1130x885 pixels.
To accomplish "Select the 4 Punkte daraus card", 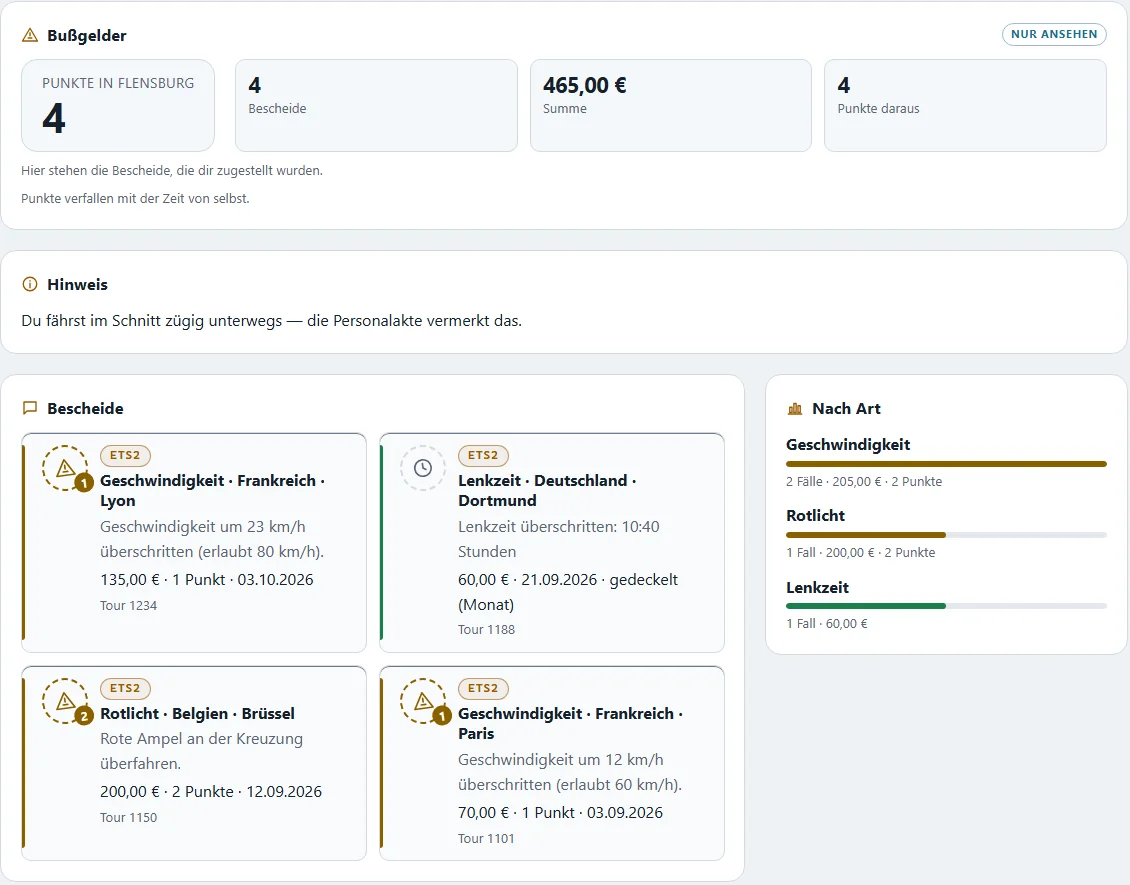I will pyautogui.click(x=965, y=105).
